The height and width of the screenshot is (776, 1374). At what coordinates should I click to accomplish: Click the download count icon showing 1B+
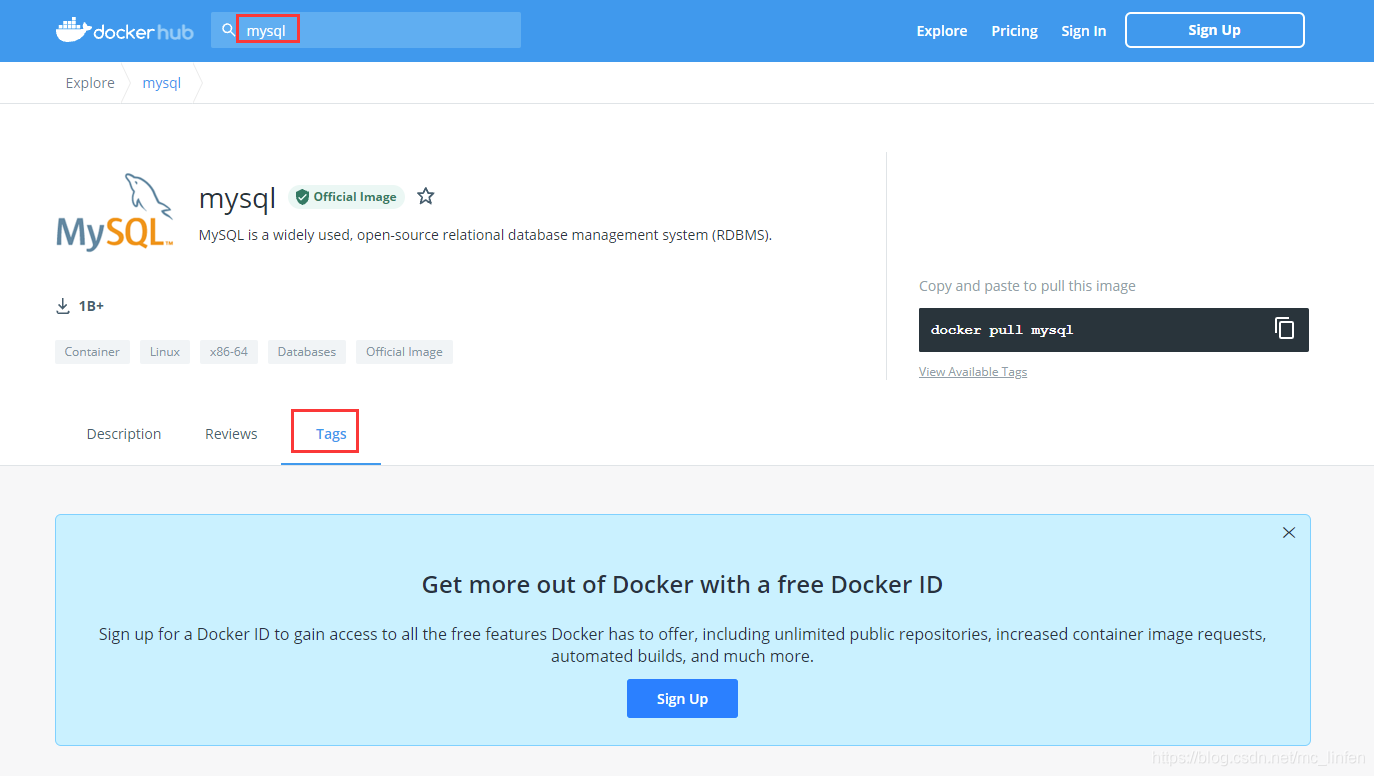click(x=63, y=305)
